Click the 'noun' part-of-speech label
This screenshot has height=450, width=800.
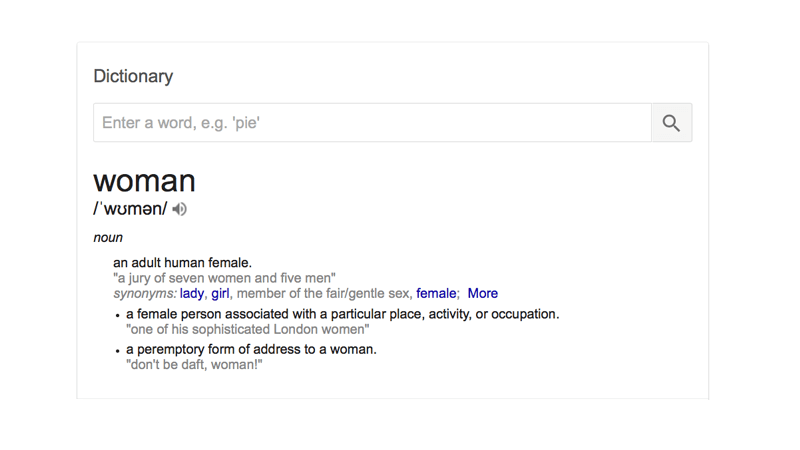click(x=108, y=238)
